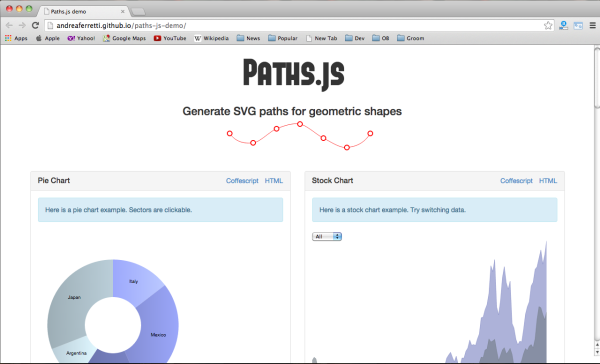Screen dimensions: 600x364
Task: Click the Argentina sector of the pie chart
Action: (75, 352)
